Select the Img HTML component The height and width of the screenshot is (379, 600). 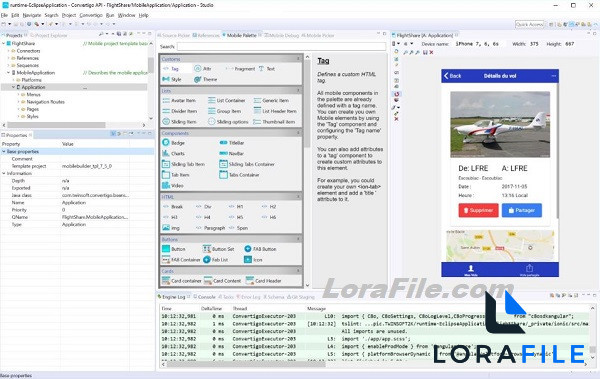point(171,228)
